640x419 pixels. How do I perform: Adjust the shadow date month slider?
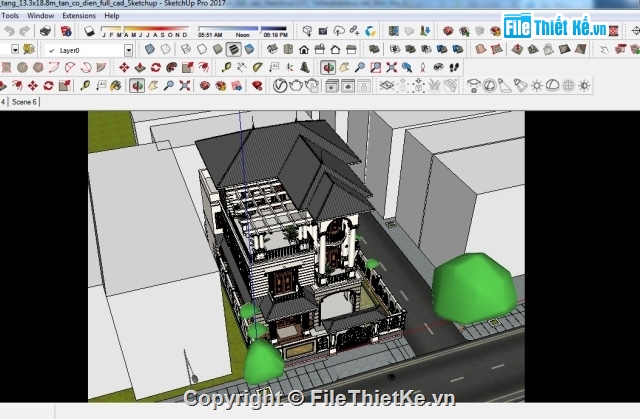[144, 29]
